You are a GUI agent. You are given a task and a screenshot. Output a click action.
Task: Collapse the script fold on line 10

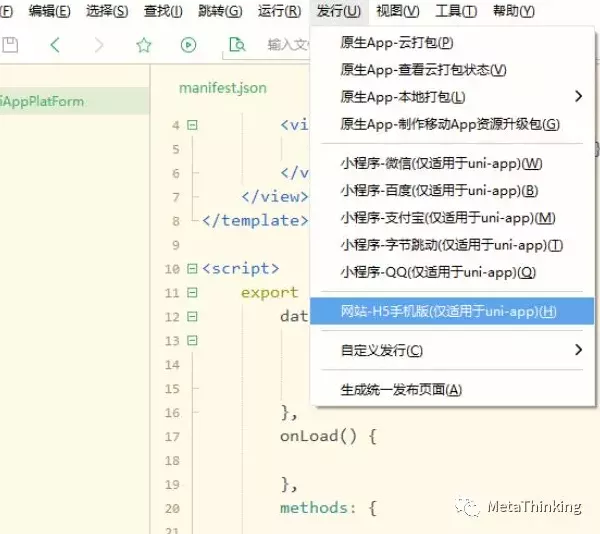coord(192,269)
